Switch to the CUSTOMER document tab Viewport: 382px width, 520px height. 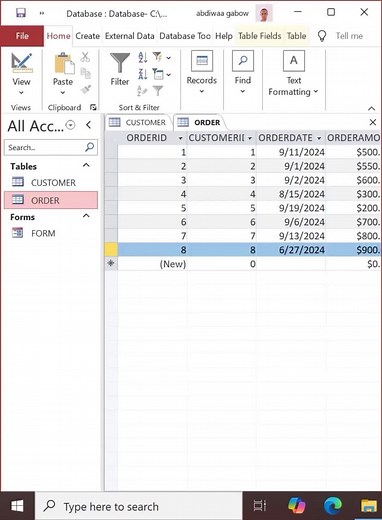[139, 122]
